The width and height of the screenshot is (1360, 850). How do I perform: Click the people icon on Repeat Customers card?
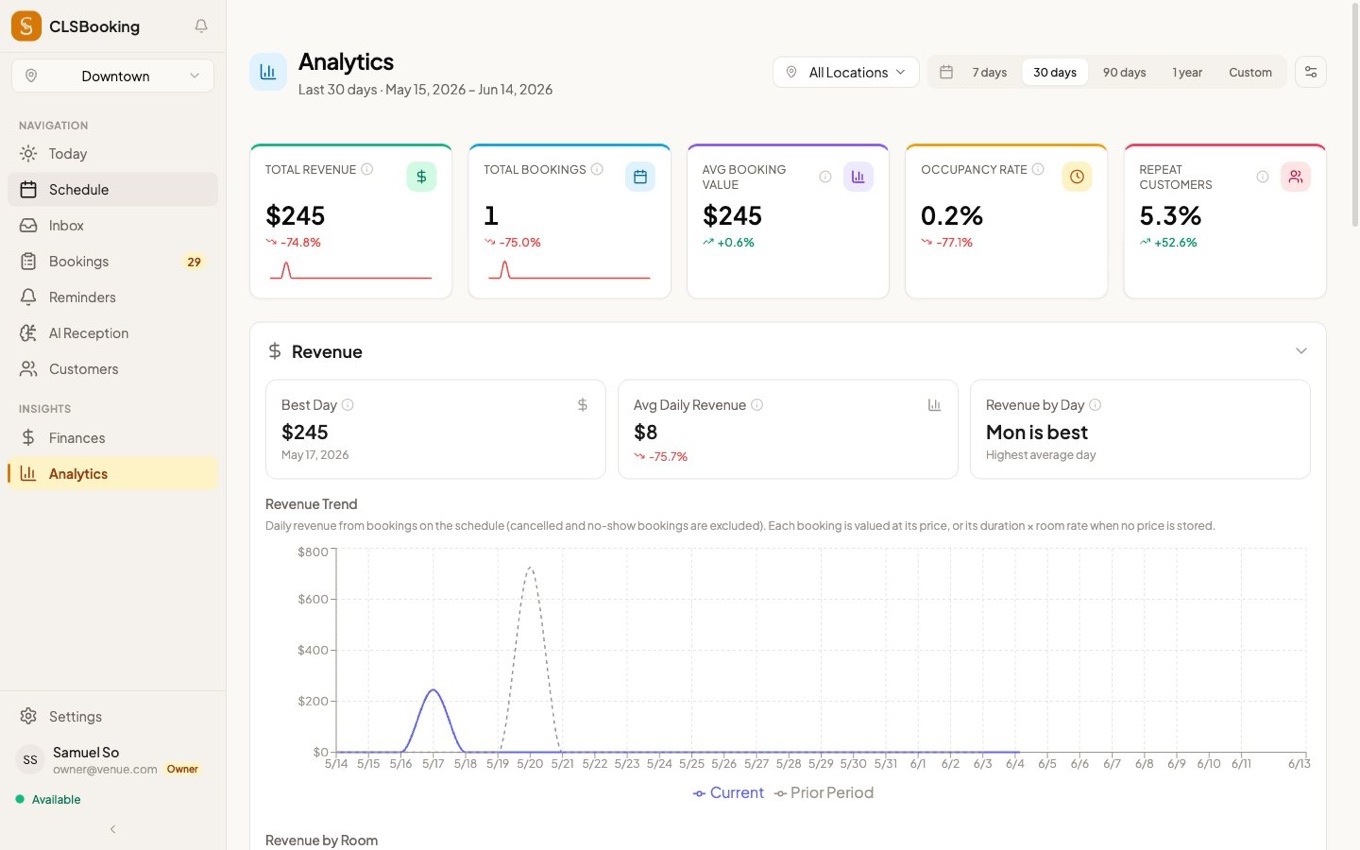click(x=1296, y=177)
